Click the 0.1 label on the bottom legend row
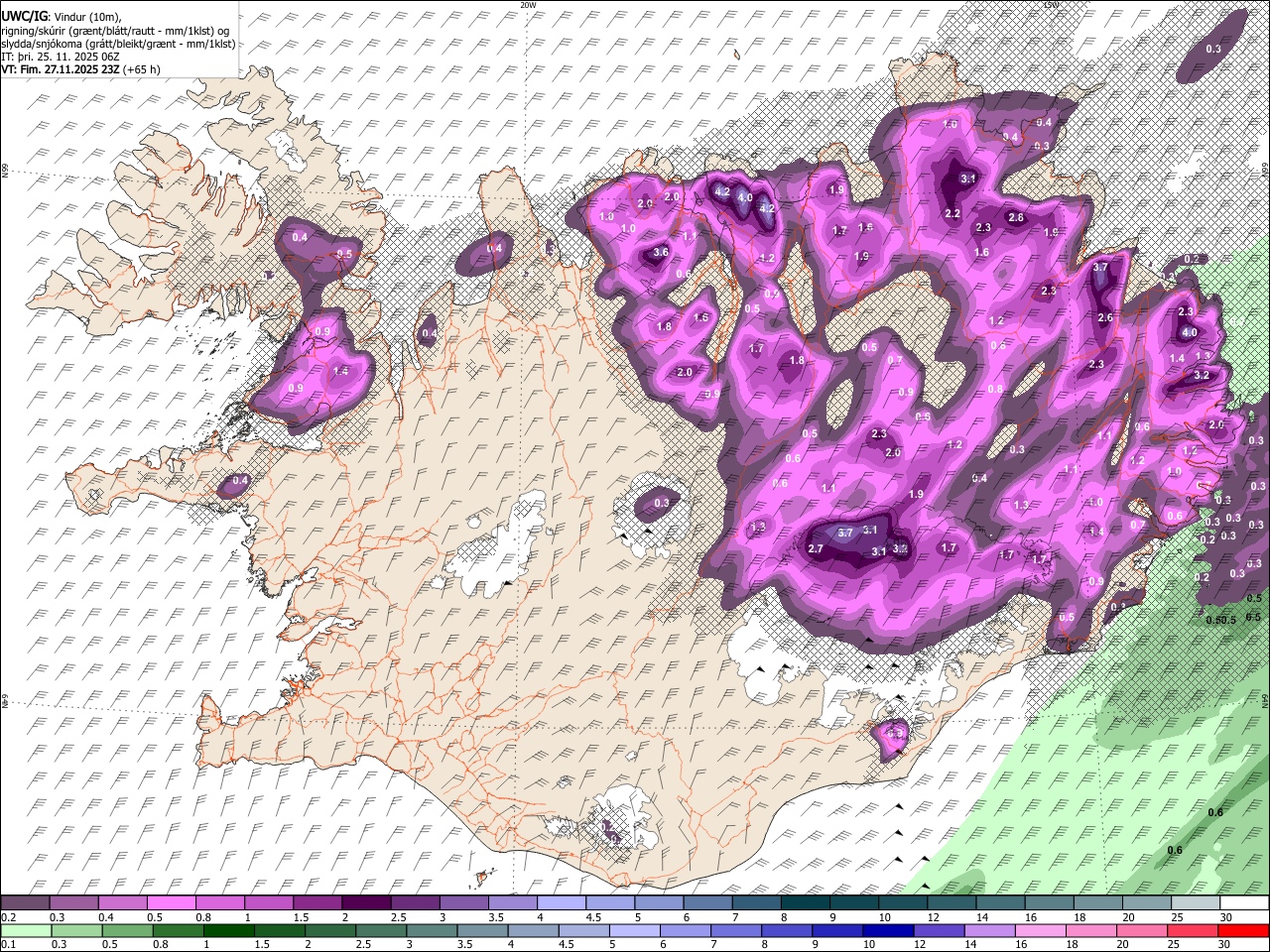This screenshot has height=952, width=1270. 7,945
